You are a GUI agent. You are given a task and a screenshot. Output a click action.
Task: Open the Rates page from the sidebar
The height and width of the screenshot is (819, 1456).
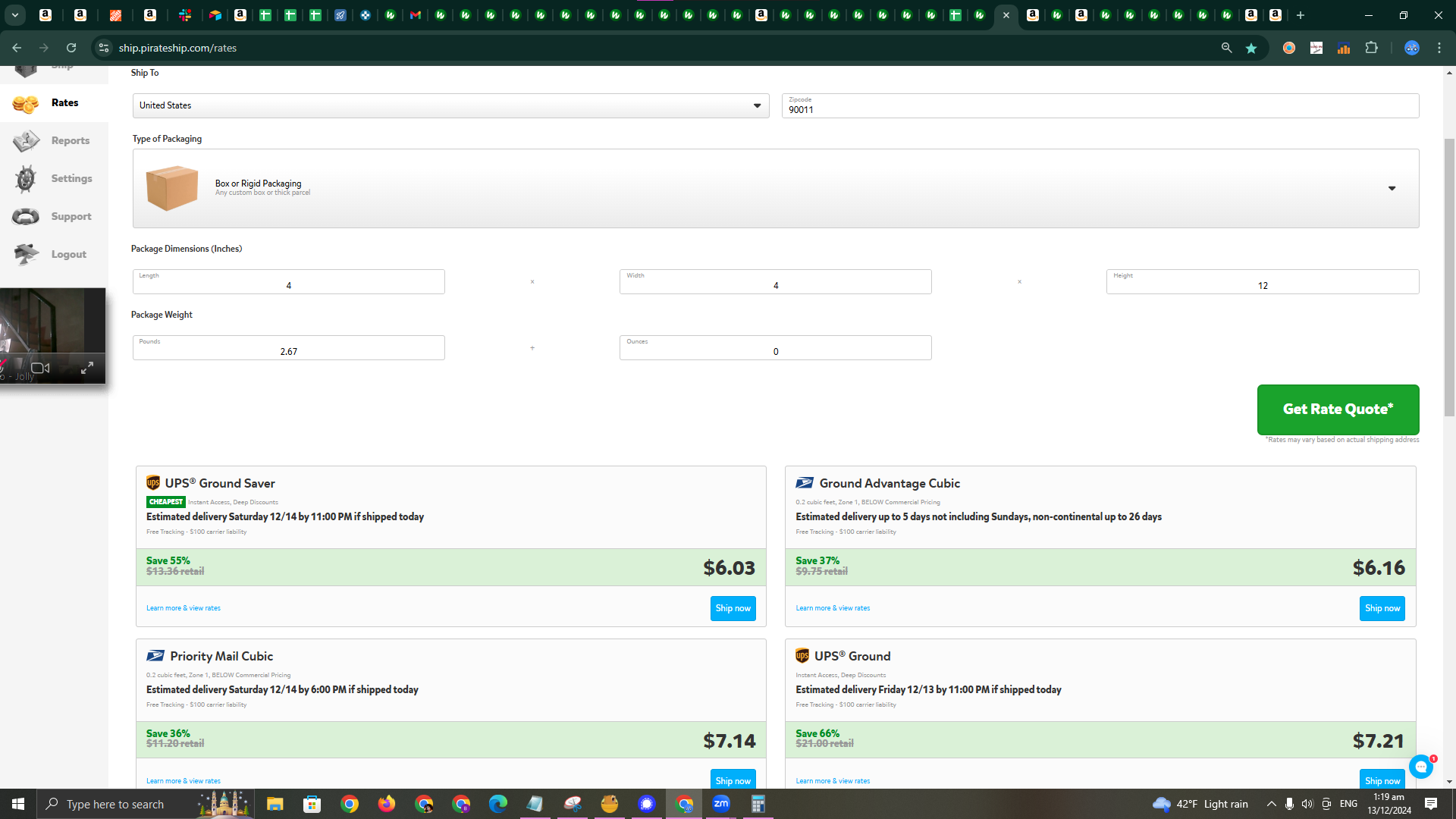tap(53, 103)
